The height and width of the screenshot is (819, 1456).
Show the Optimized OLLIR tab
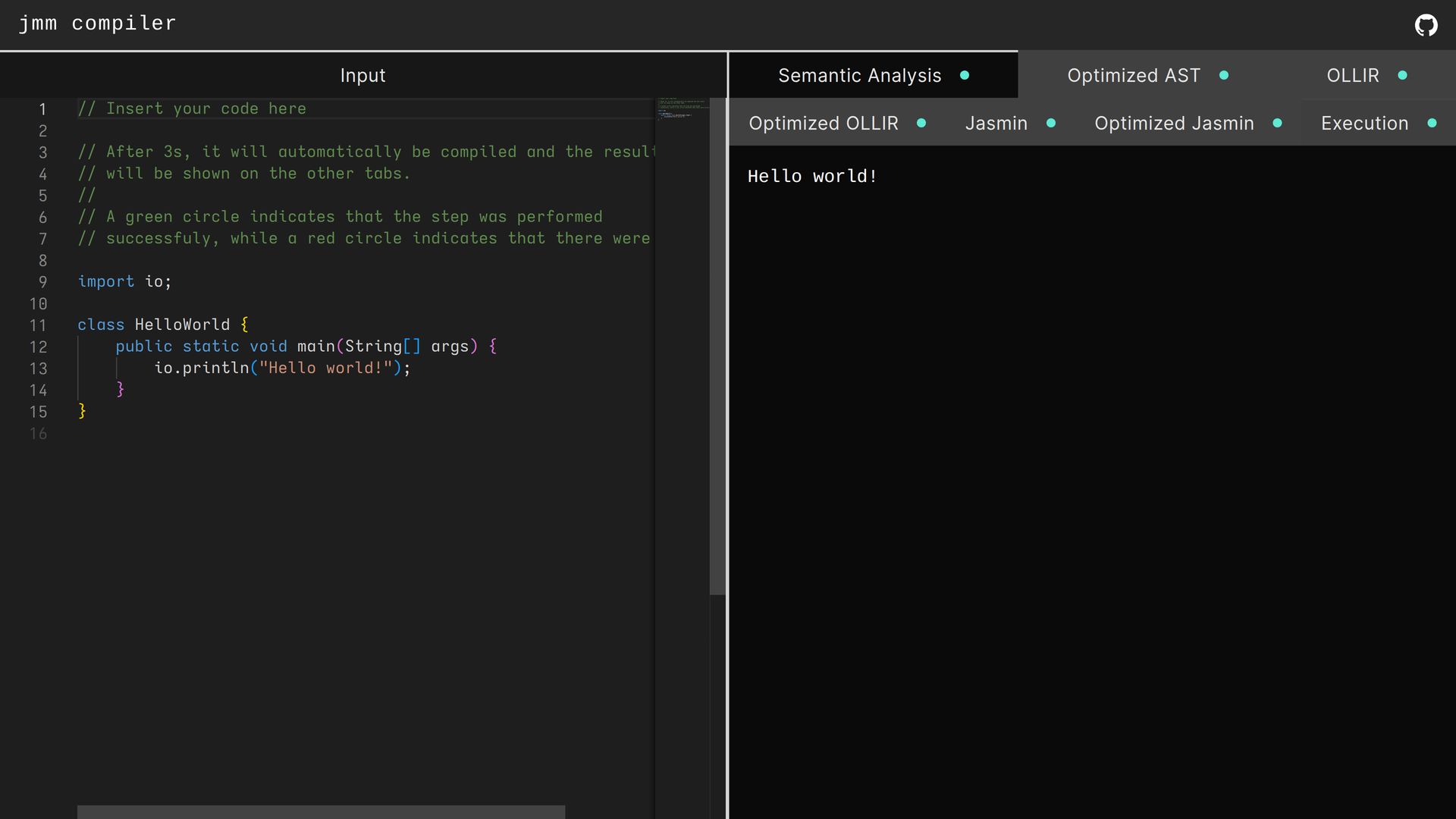(x=823, y=124)
